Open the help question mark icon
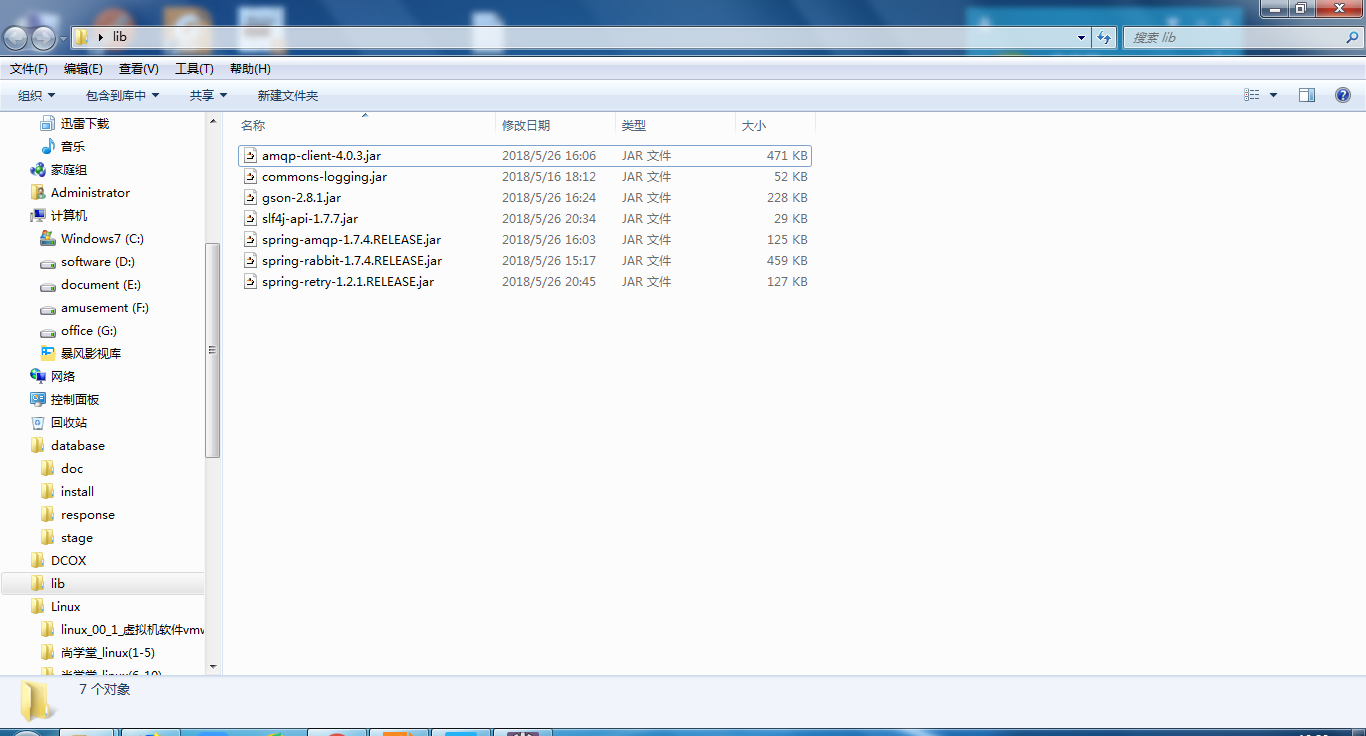 click(x=1343, y=95)
